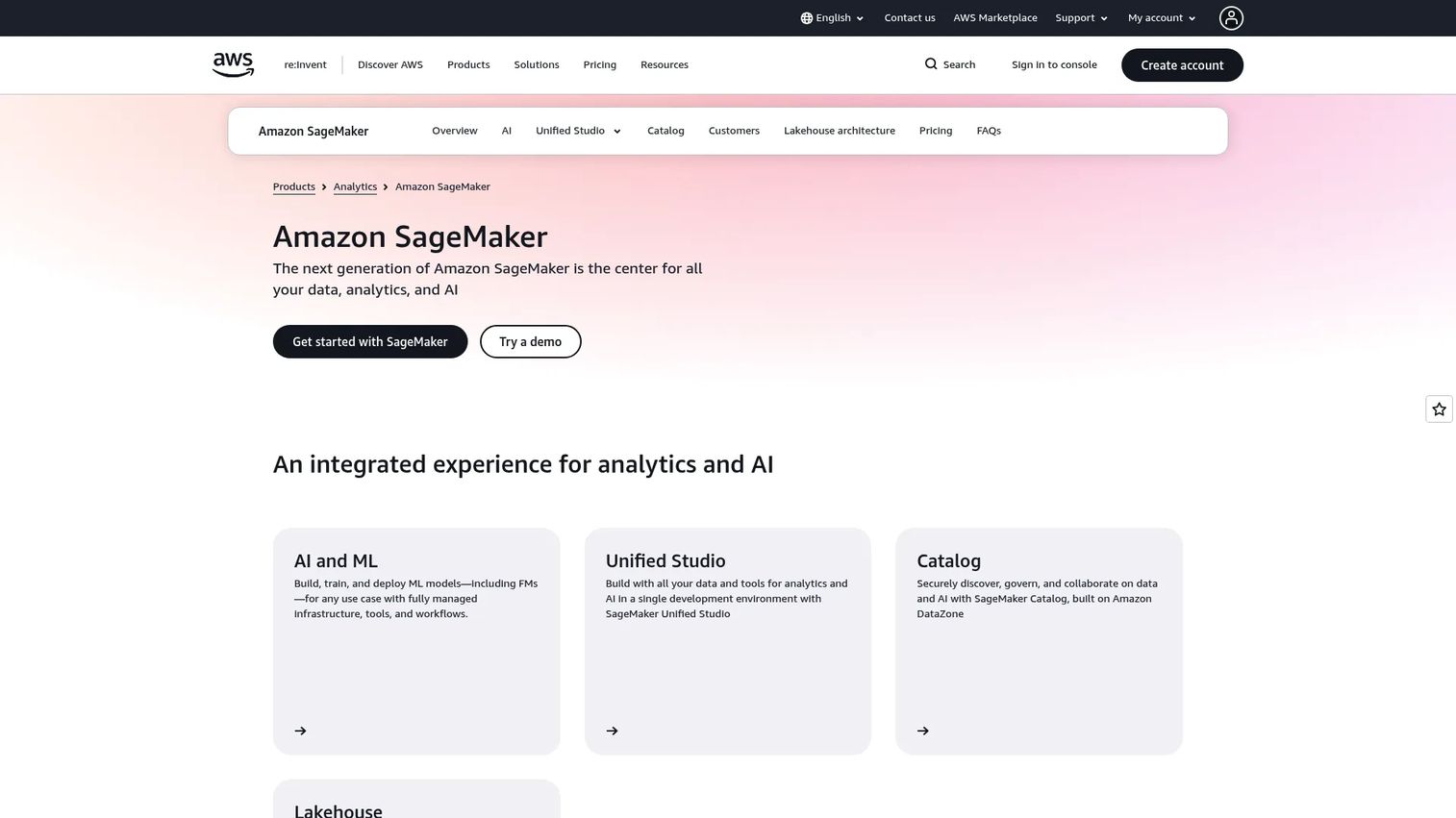The width and height of the screenshot is (1456, 818).
Task: View the Lakehouse architecture tab
Action: (x=840, y=131)
